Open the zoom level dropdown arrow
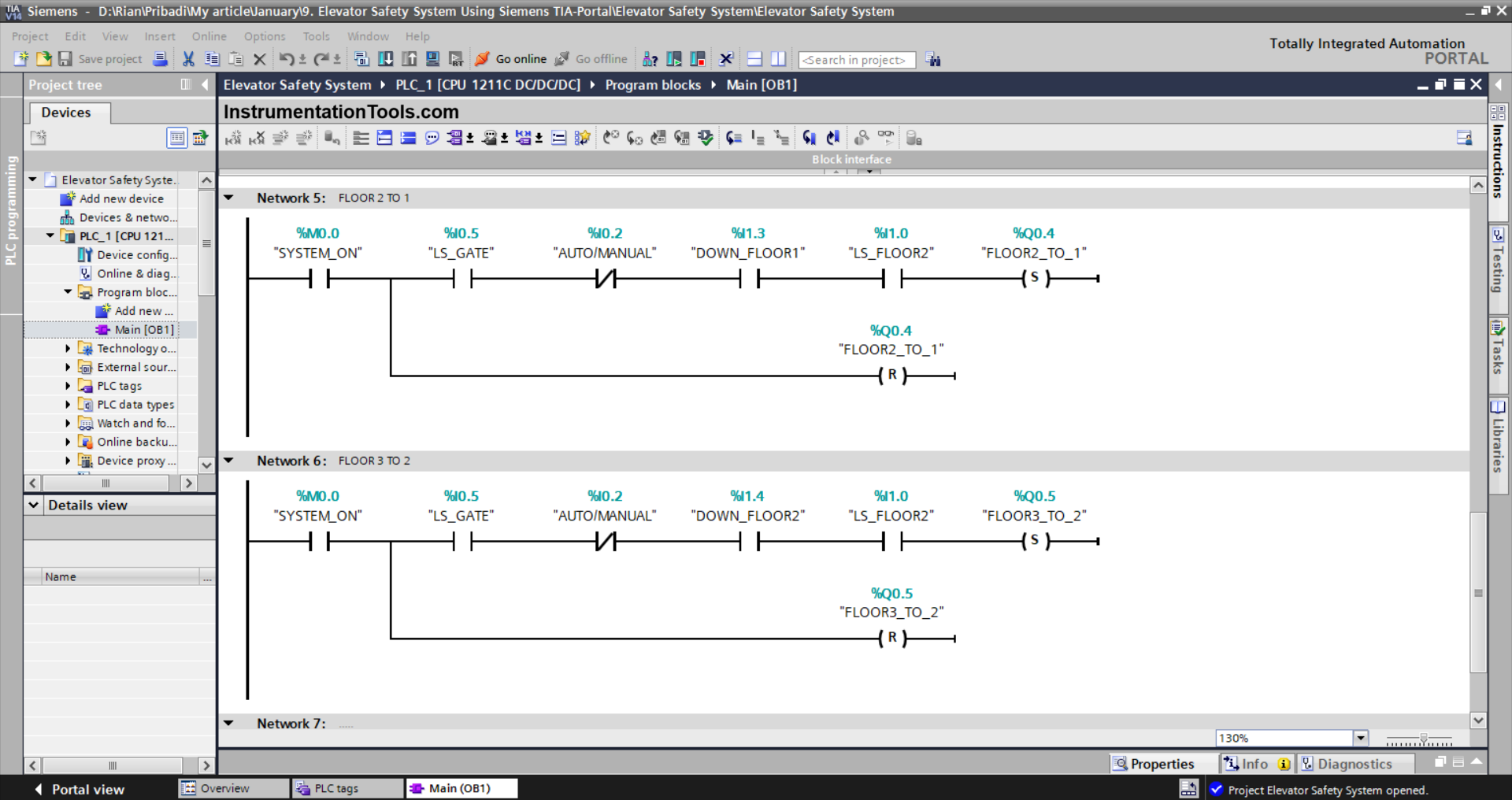Image resolution: width=1512 pixels, height=800 pixels. (1360, 738)
